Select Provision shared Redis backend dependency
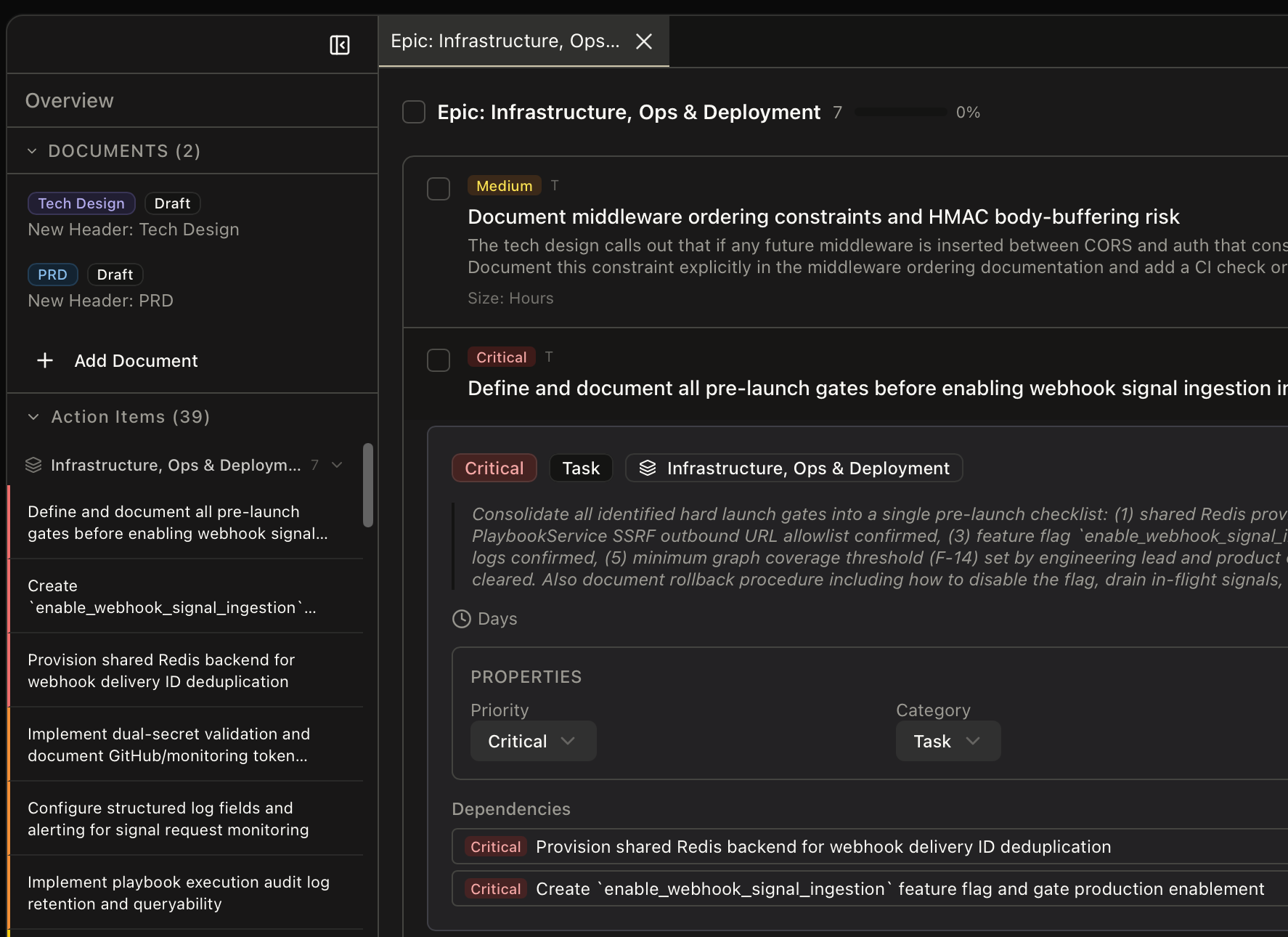The width and height of the screenshot is (1288, 937). (x=823, y=847)
